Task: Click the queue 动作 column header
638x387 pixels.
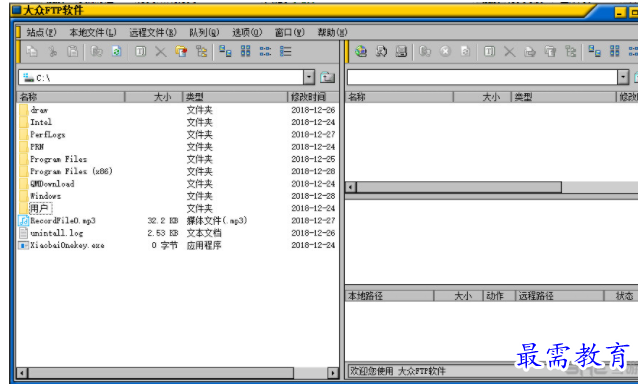Action: tap(499, 296)
